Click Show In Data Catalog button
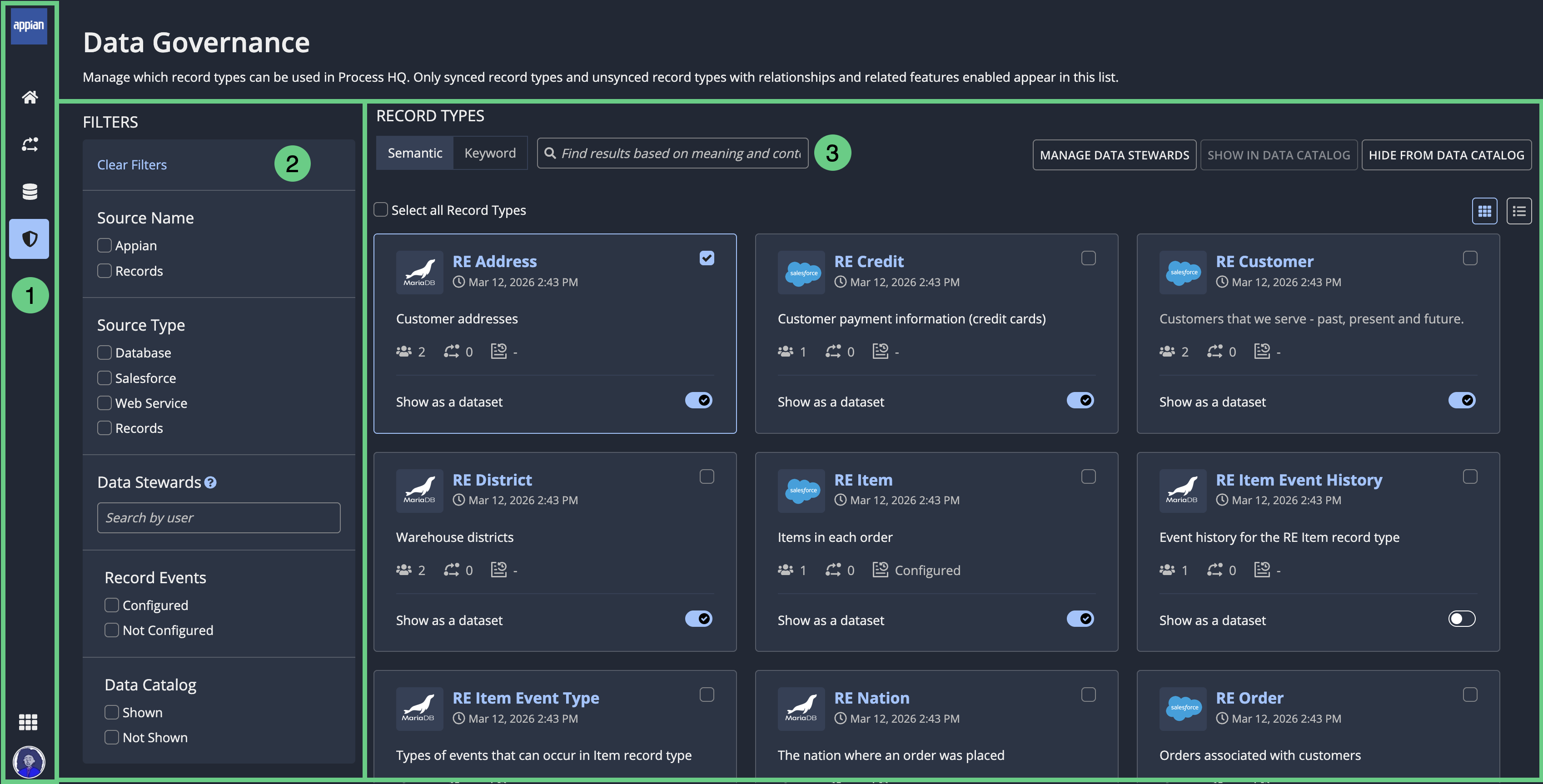 1278,155
